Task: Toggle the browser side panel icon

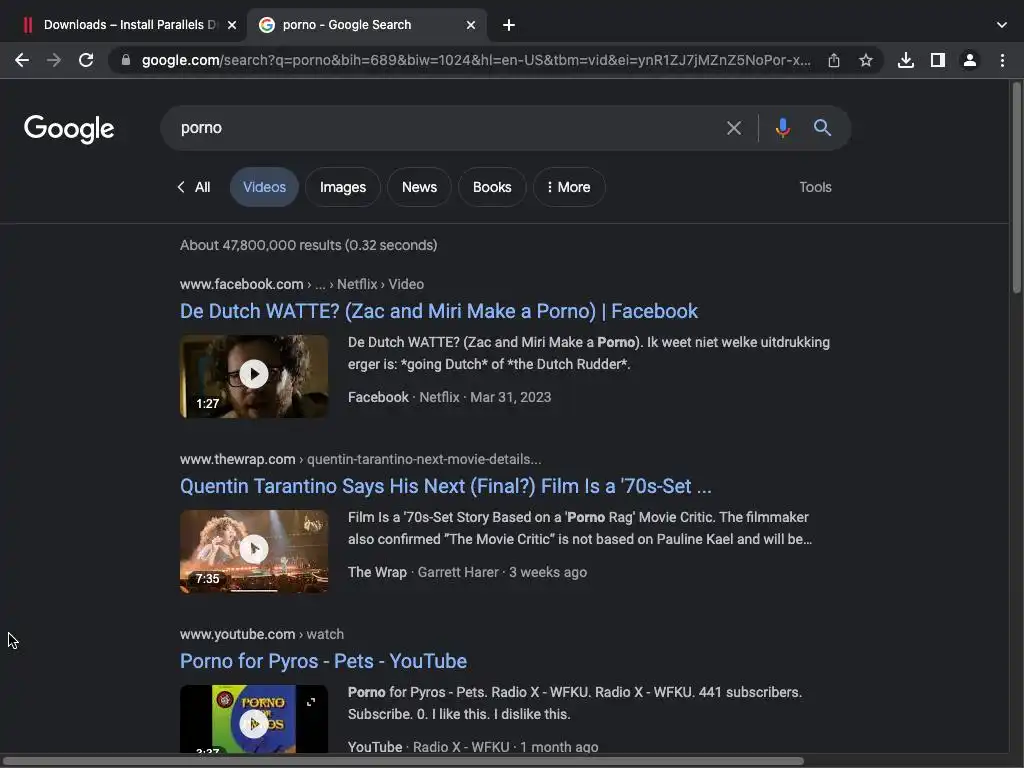Action: click(x=938, y=60)
